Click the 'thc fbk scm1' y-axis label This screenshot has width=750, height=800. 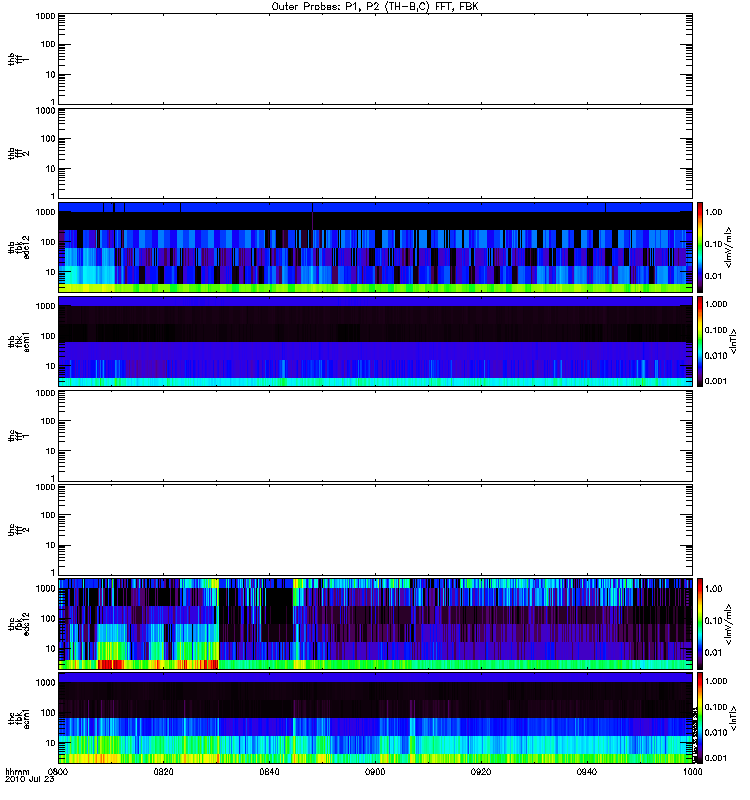pyautogui.click(x=18, y=718)
